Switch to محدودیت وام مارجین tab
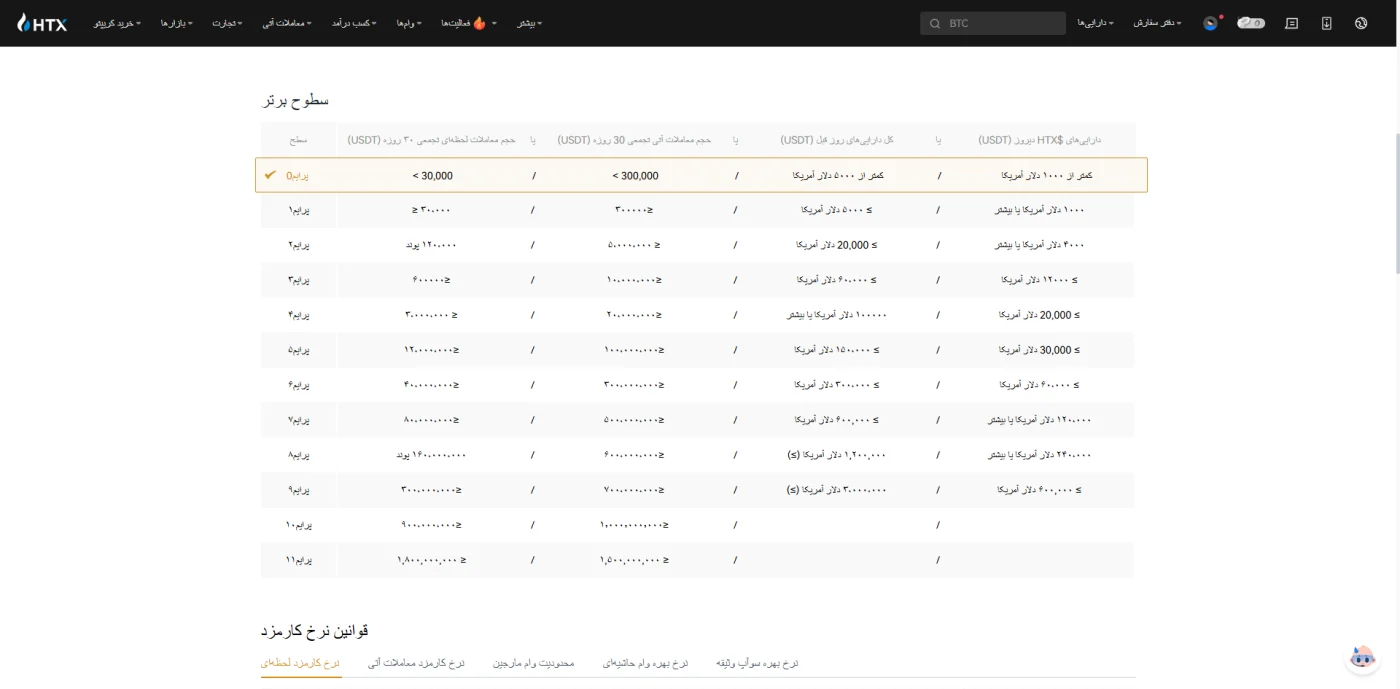 pos(534,663)
